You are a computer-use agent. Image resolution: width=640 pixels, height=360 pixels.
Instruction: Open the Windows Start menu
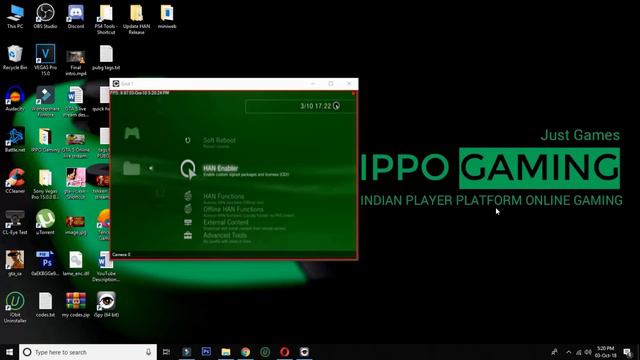9,352
